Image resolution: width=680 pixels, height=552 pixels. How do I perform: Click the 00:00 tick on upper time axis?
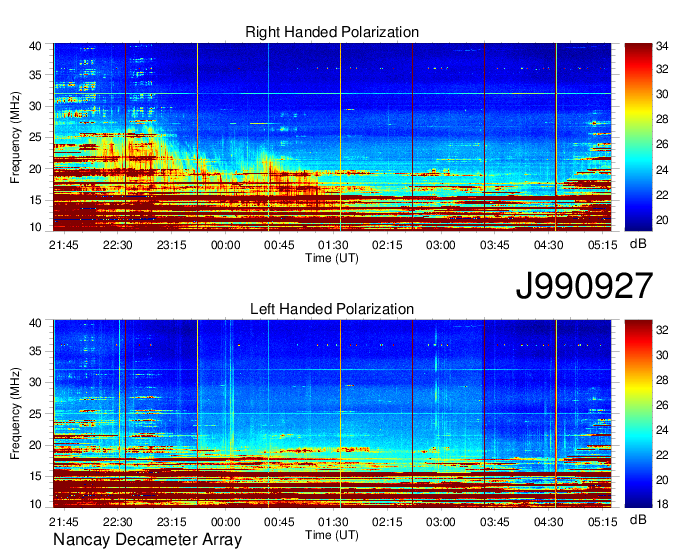226,245
